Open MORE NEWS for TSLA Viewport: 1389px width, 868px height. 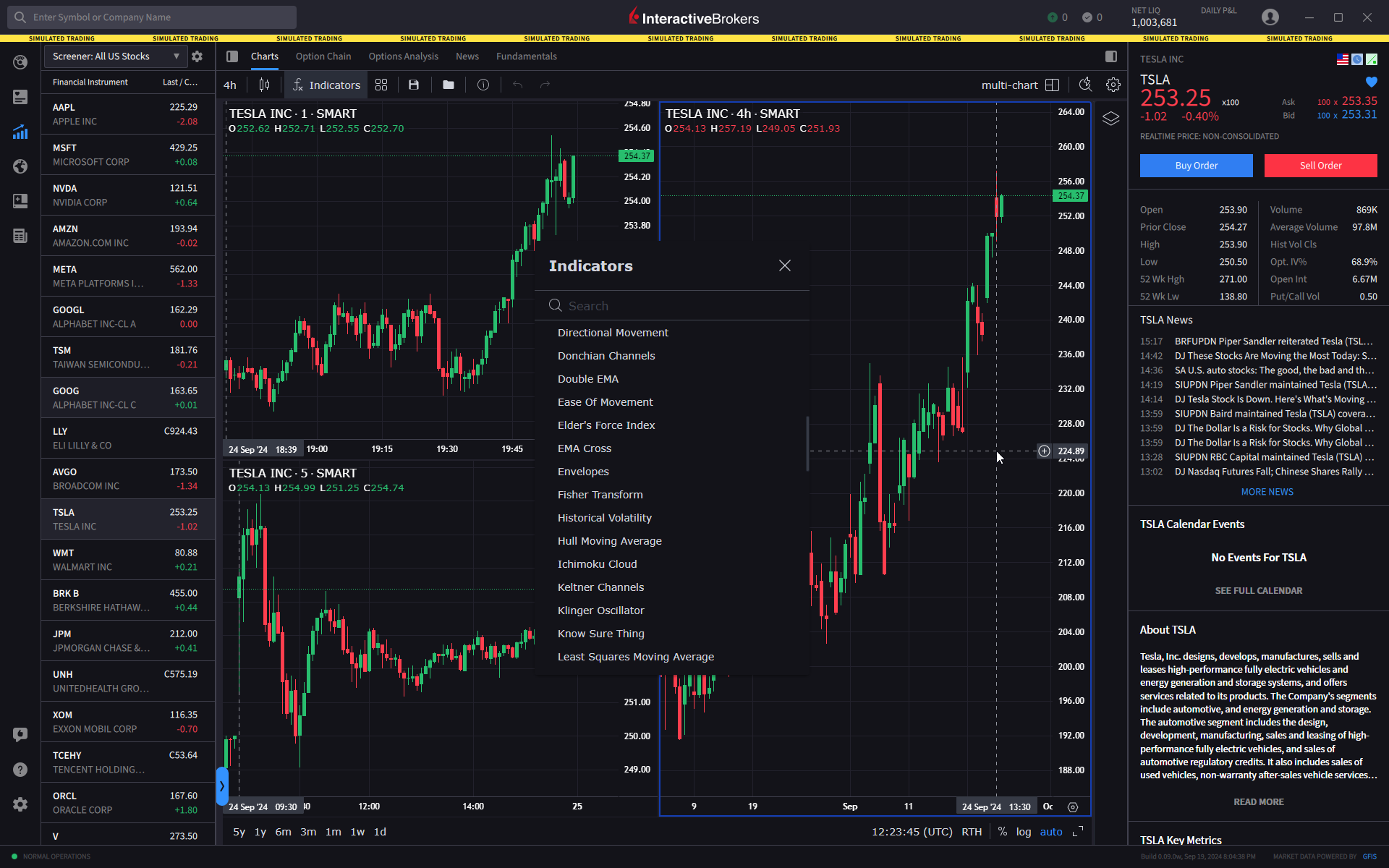pos(1266,491)
